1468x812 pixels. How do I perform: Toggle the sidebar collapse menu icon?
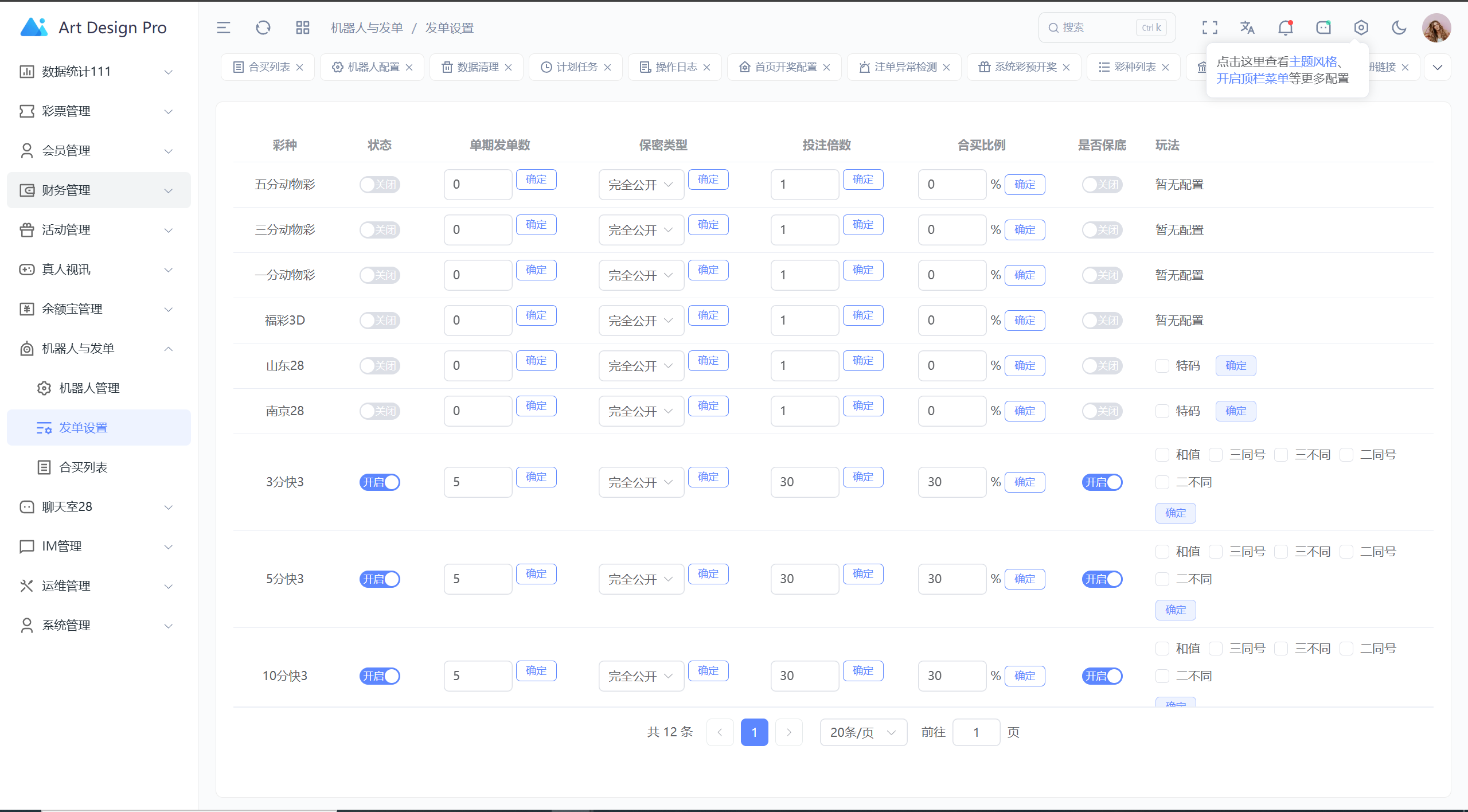(224, 28)
